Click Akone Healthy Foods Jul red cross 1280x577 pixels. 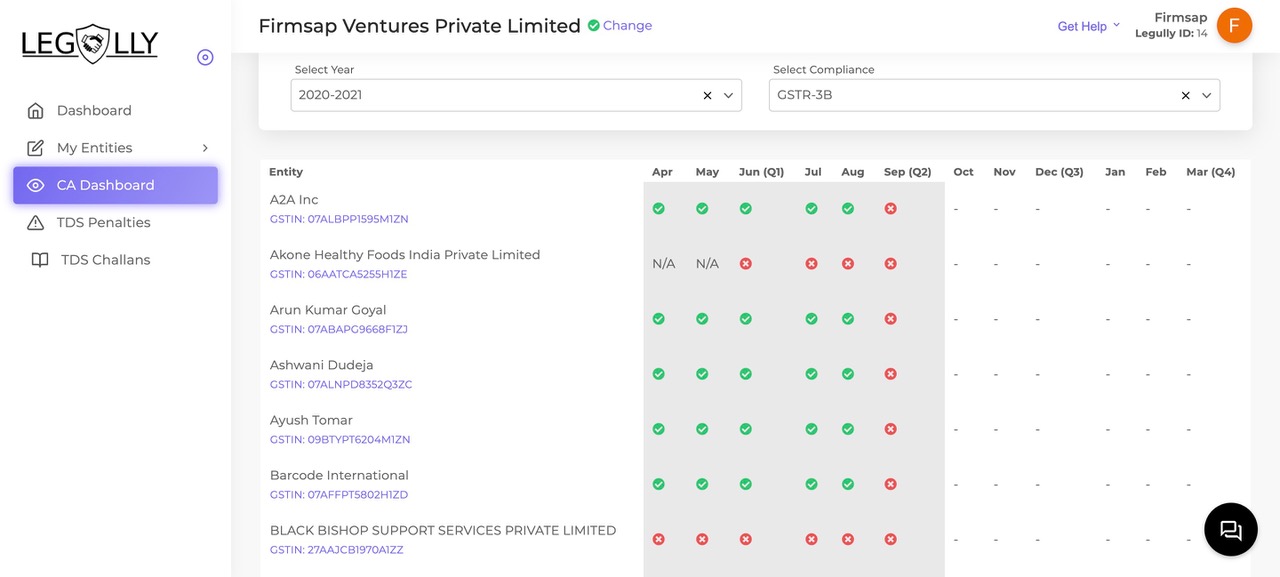click(812, 264)
